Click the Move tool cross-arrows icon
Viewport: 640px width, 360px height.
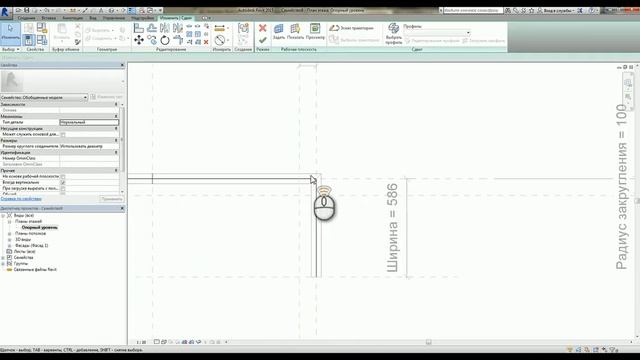(139, 40)
